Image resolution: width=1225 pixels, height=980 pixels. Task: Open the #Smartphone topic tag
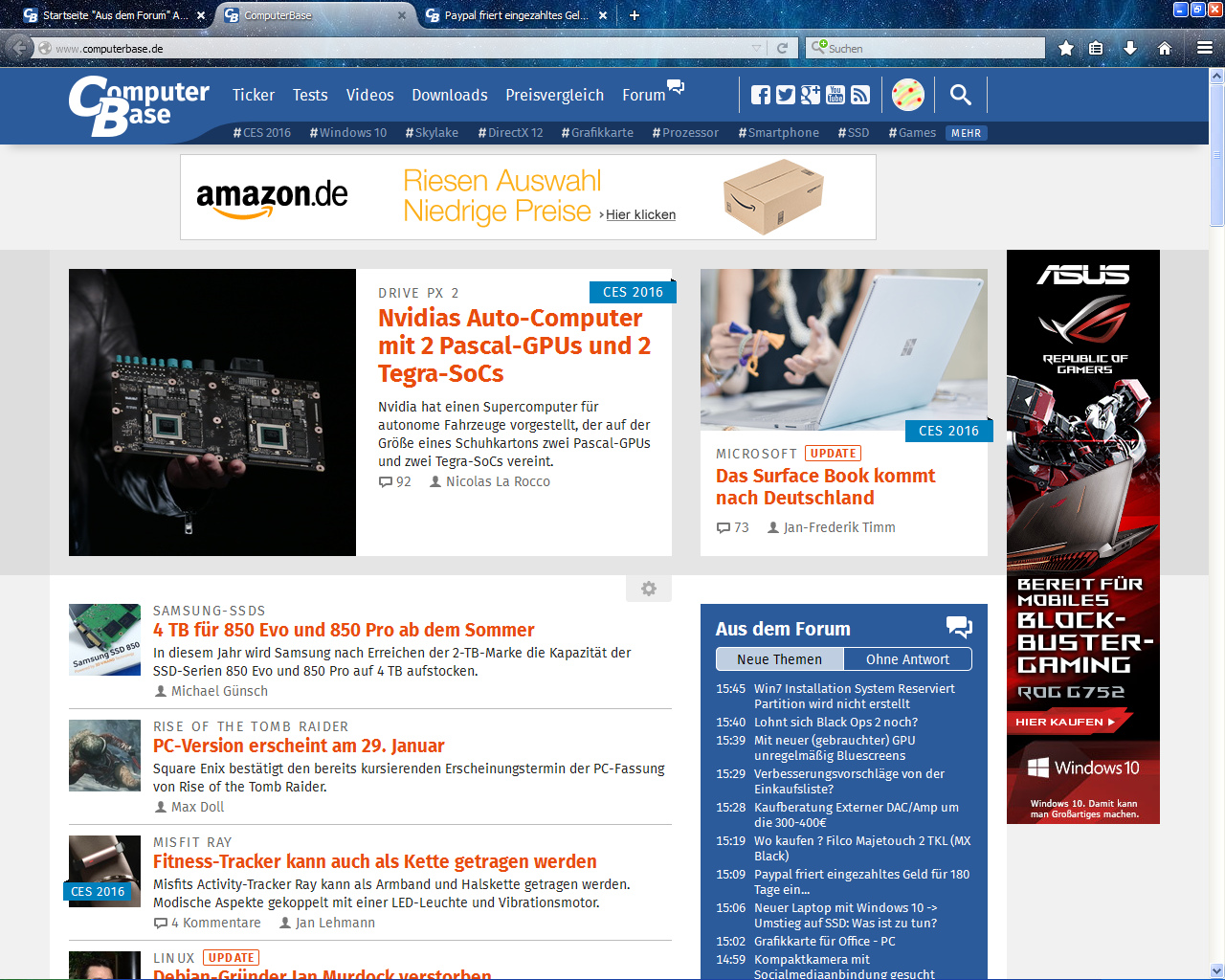coord(779,133)
